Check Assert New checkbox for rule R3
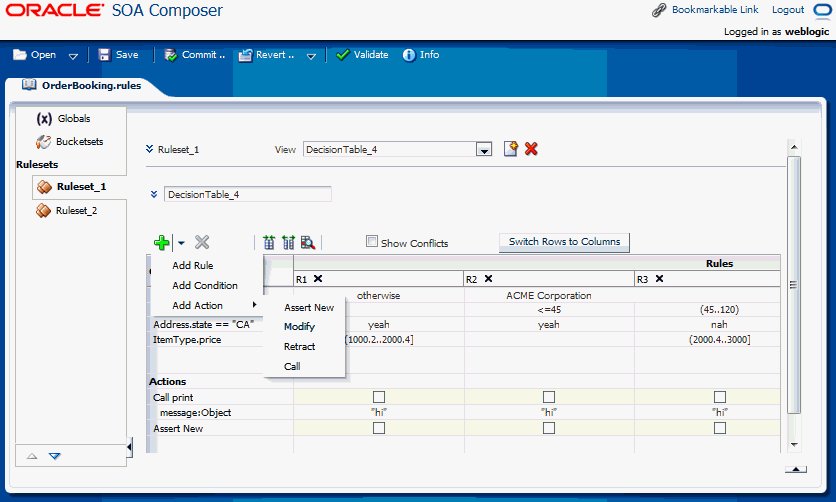Screen dimensions: 836x502 pyautogui.click(x=720, y=428)
